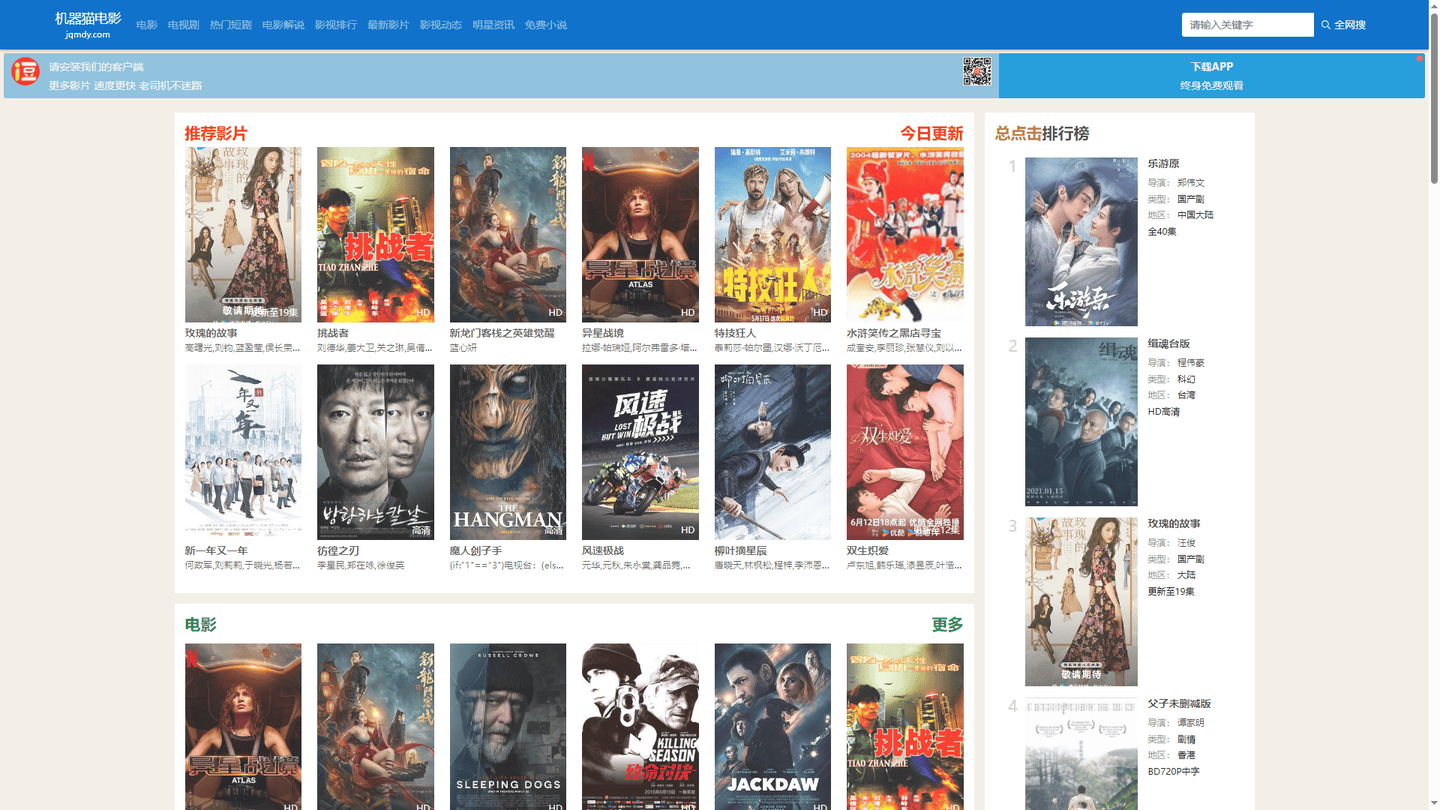
Task: Open the 热门短剧 navigation menu item
Action: pos(231,25)
